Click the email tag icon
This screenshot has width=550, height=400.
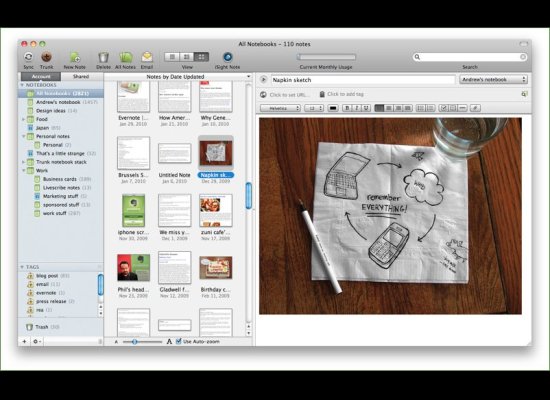pyautogui.click(x=31, y=284)
